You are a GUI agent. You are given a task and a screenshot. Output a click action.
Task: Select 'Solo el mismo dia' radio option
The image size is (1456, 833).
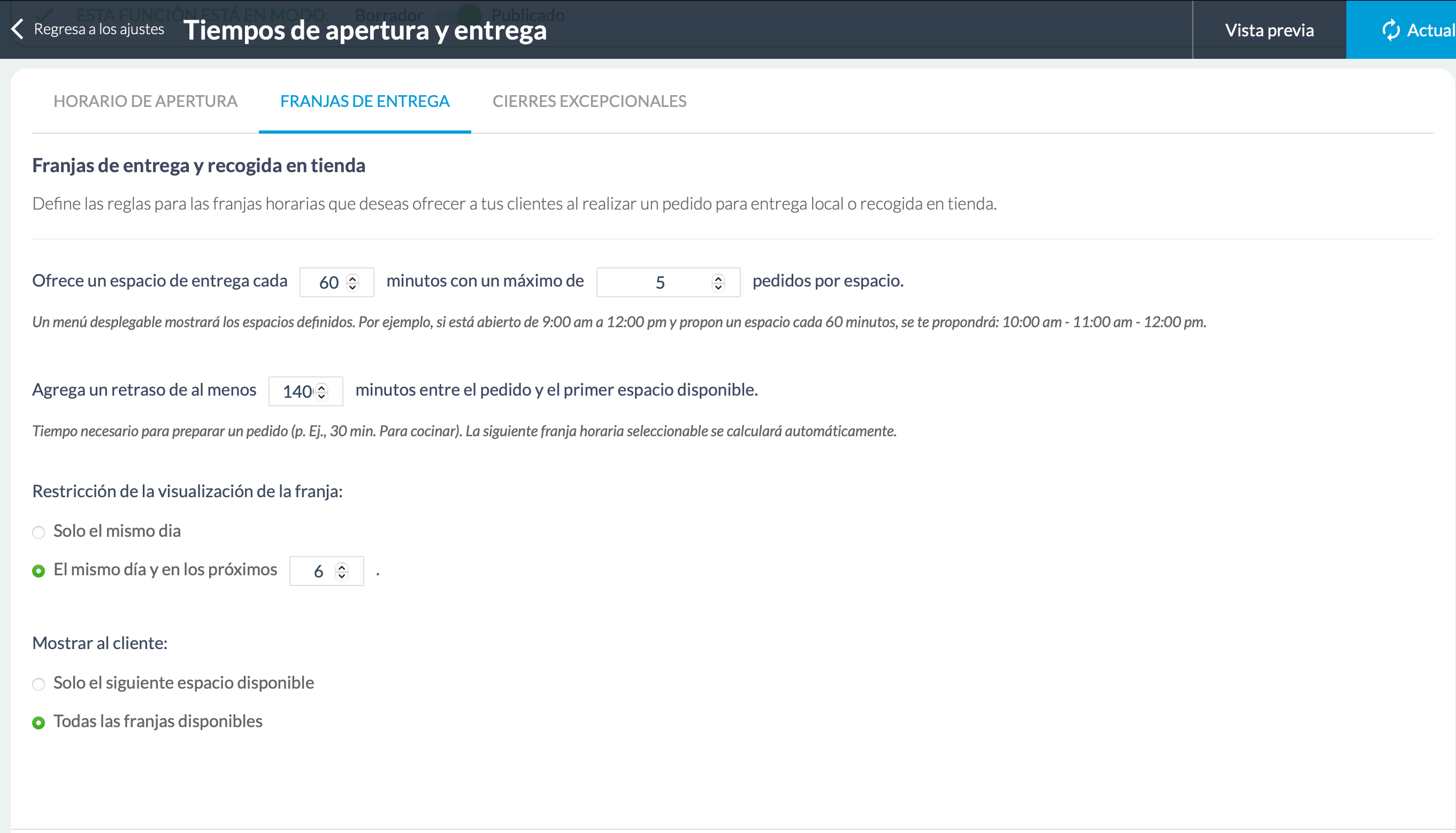(39, 532)
